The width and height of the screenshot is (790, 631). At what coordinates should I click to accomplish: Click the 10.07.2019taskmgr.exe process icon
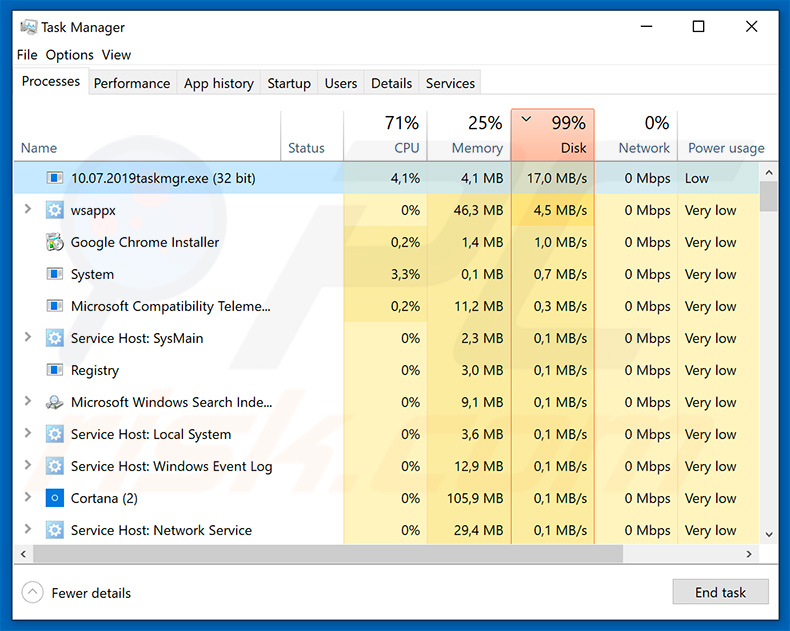pyautogui.click(x=54, y=178)
